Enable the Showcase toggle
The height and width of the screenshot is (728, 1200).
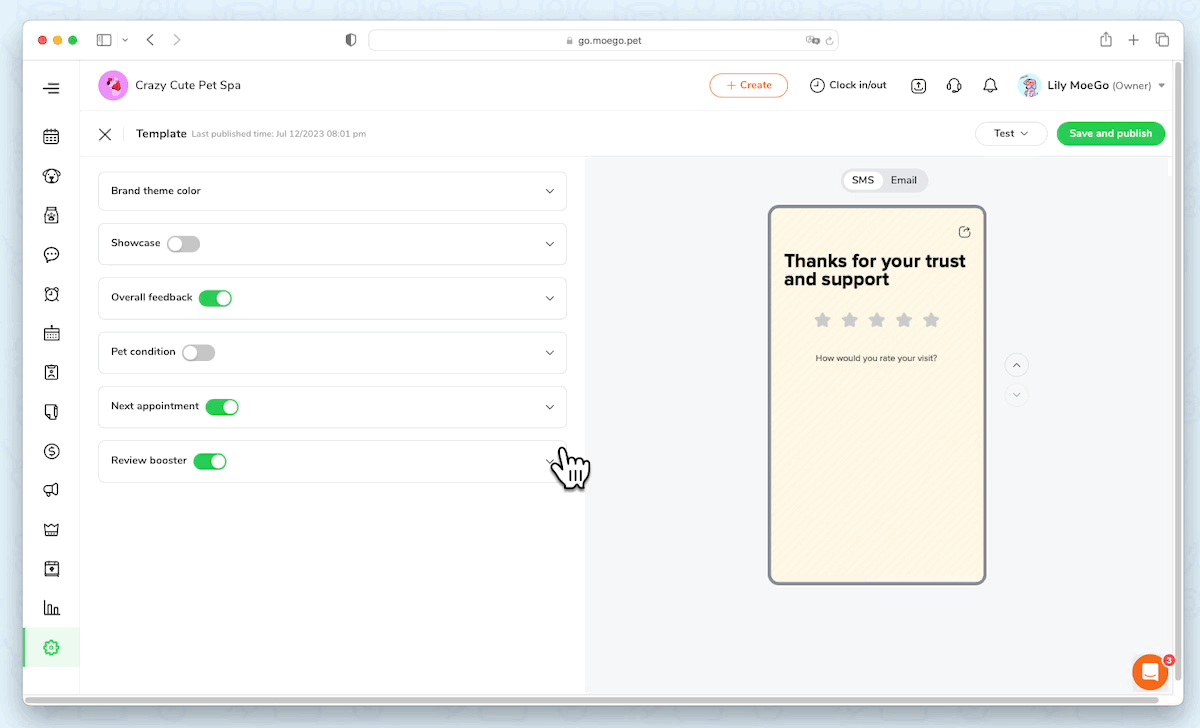tap(183, 244)
